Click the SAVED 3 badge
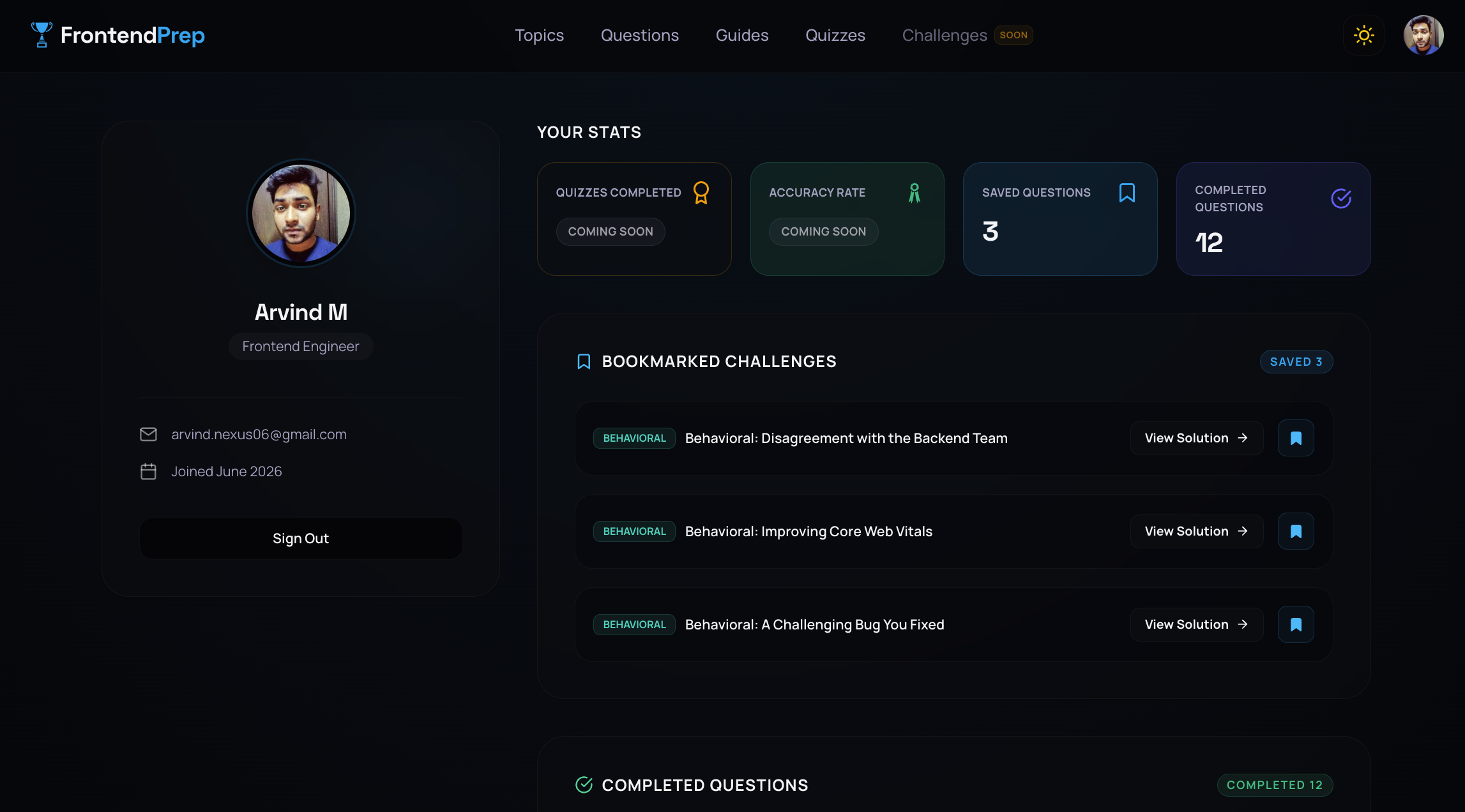This screenshot has width=1465, height=812. click(x=1296, y=362)
